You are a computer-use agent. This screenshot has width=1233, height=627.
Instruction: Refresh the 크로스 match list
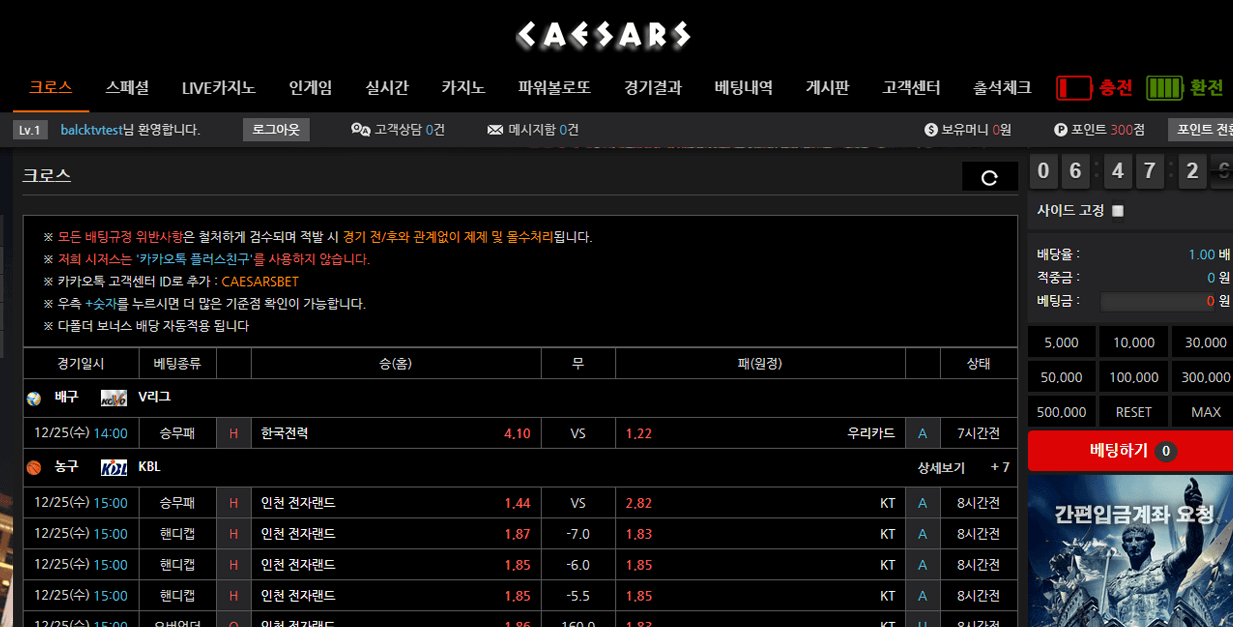(990, 177)
